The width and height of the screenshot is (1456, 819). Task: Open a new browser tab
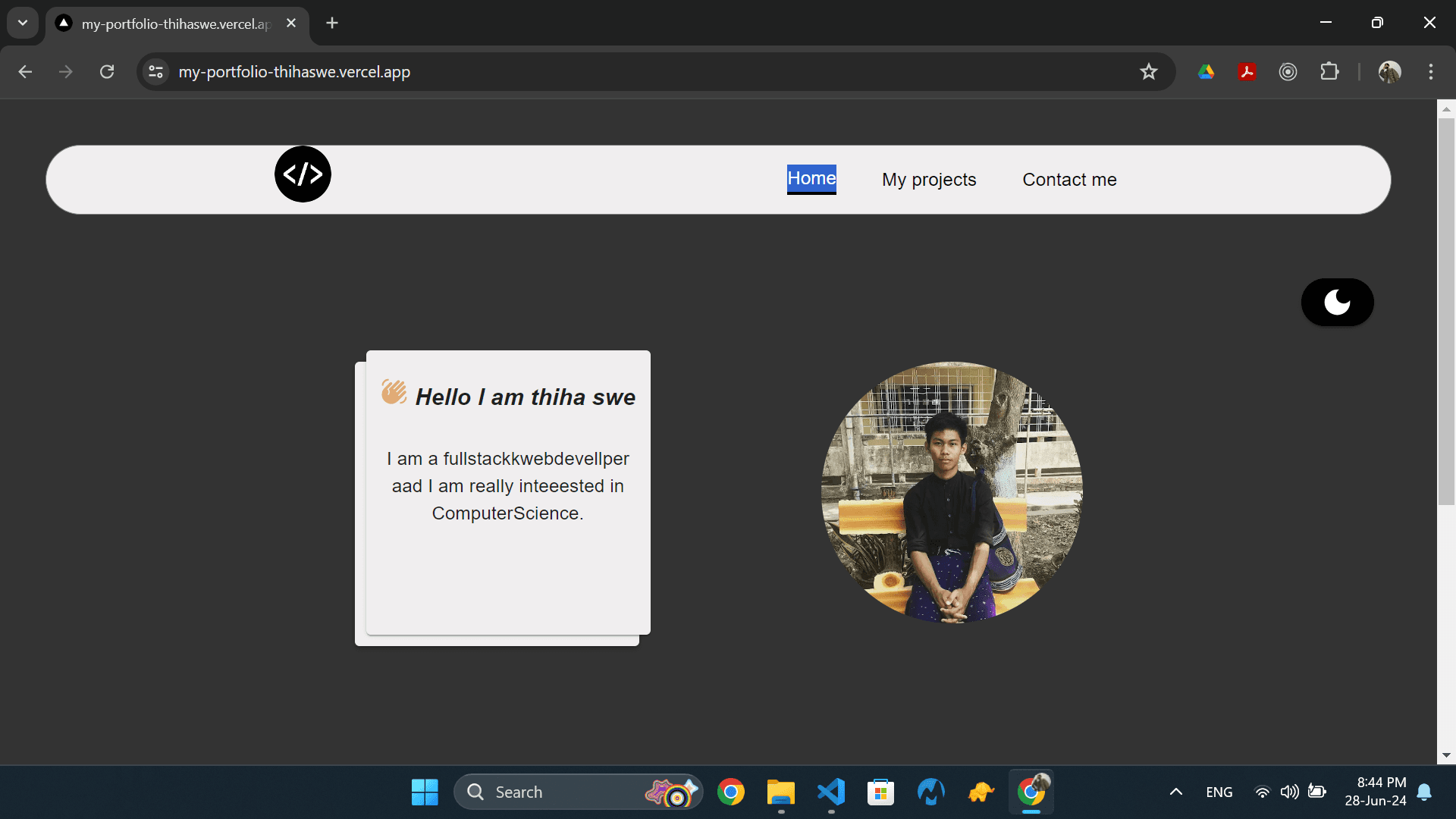[332, 23]
